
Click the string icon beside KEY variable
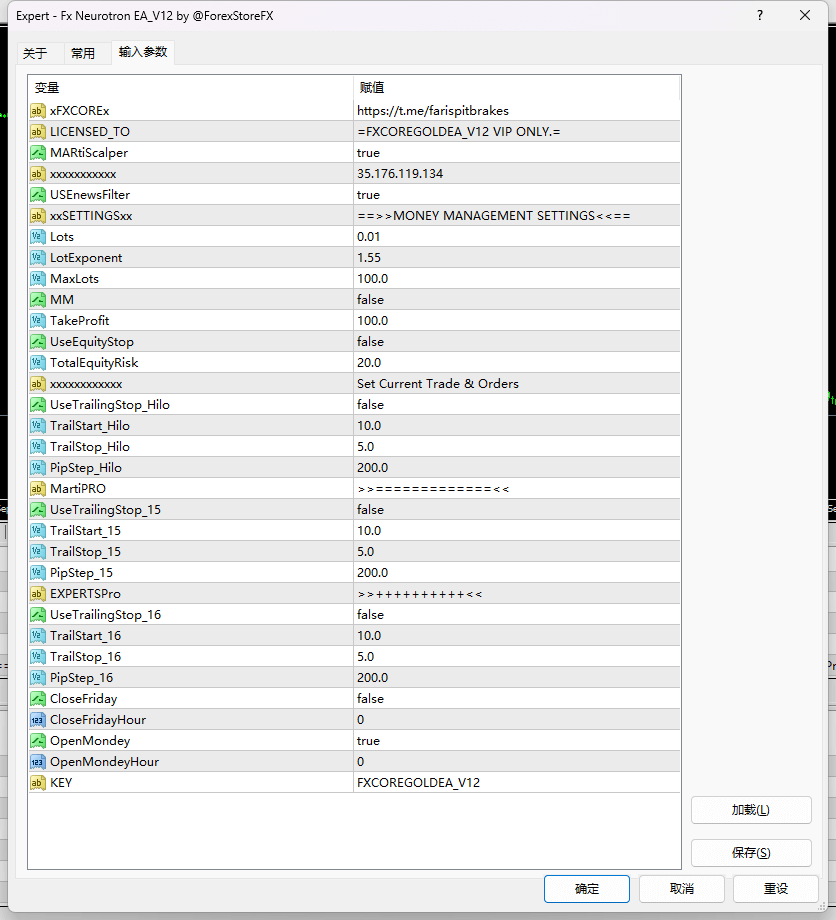click(x=37, y=783)
